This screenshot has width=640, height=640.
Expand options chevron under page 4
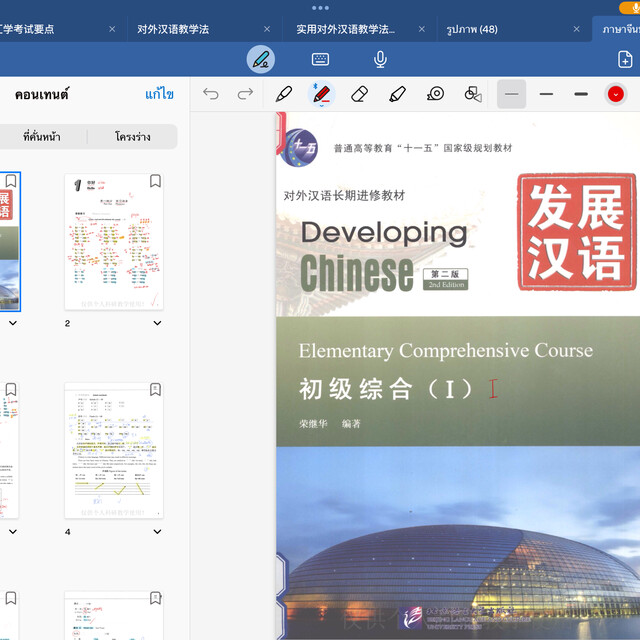pyautogui.click(x=157, y=532)
